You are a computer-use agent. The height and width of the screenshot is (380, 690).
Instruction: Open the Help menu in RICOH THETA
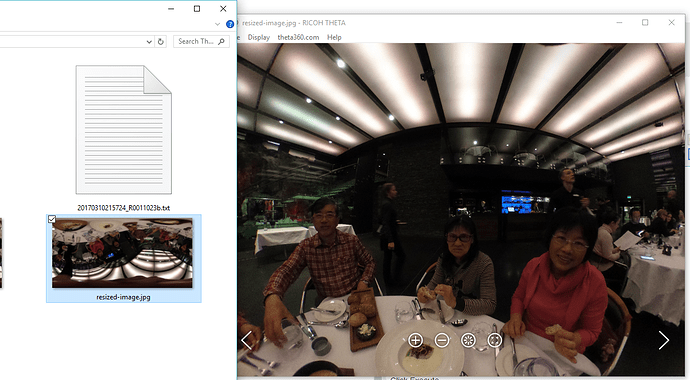click(x=334, y=37)
